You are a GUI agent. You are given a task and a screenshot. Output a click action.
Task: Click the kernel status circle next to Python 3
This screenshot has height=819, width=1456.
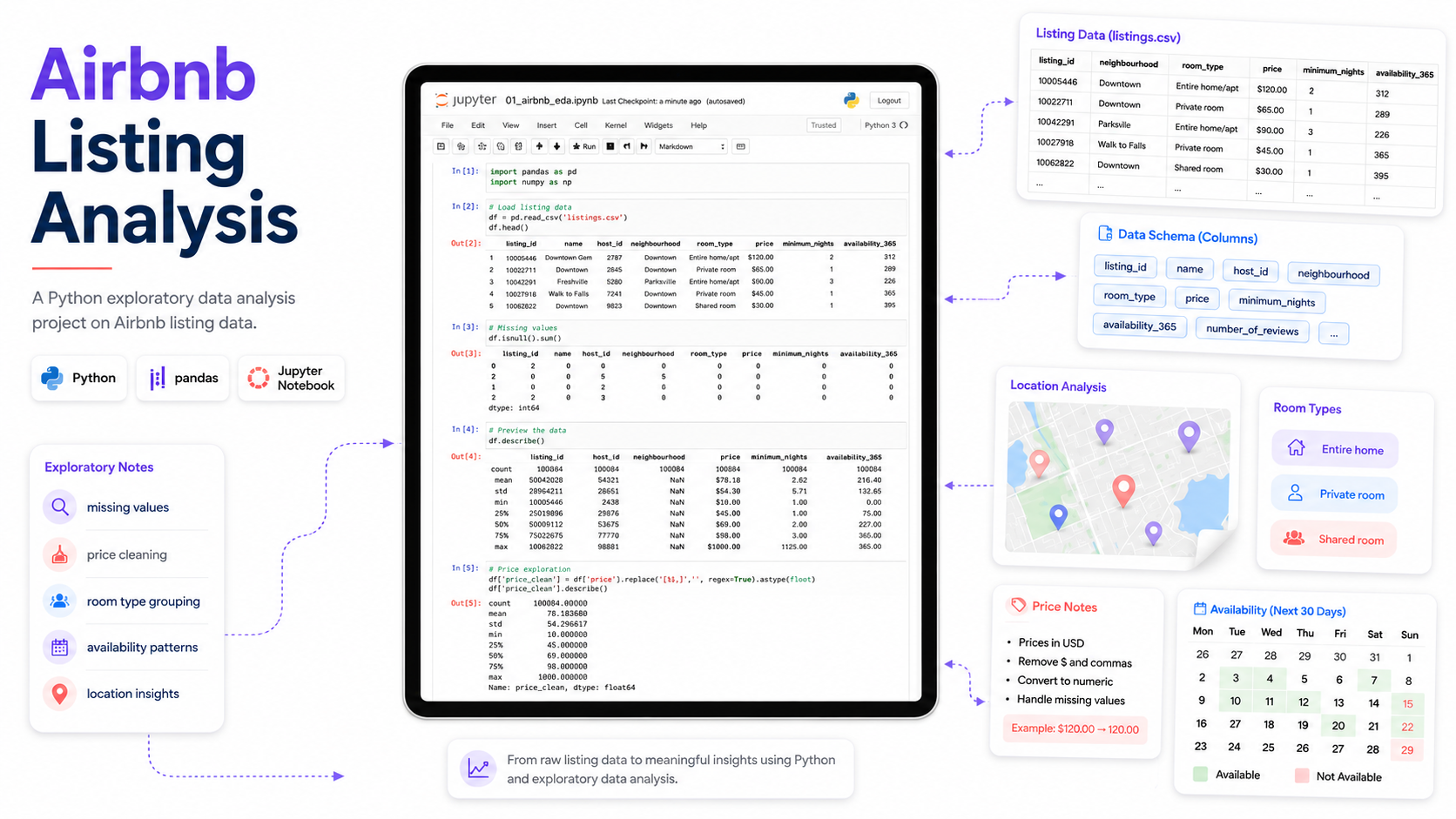coord(904,125)
